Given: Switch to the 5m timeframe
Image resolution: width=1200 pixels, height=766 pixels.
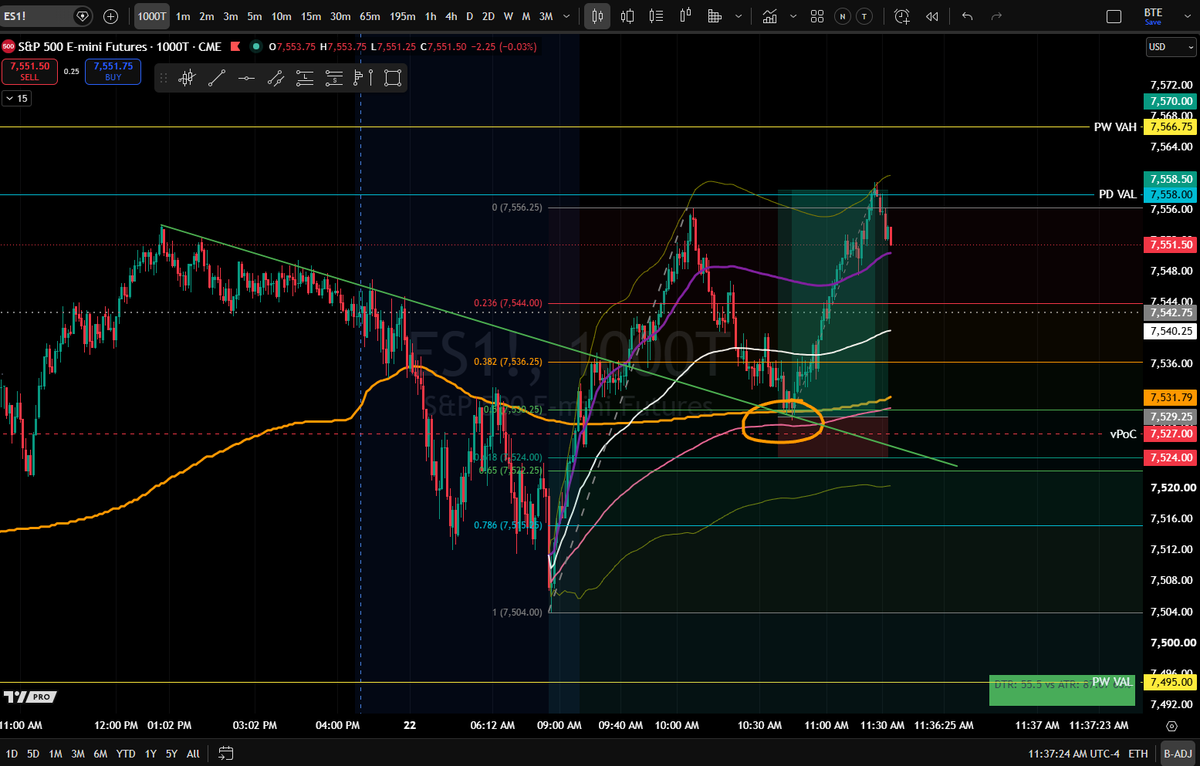Looking at the screenshot, I should coord(255,16).
